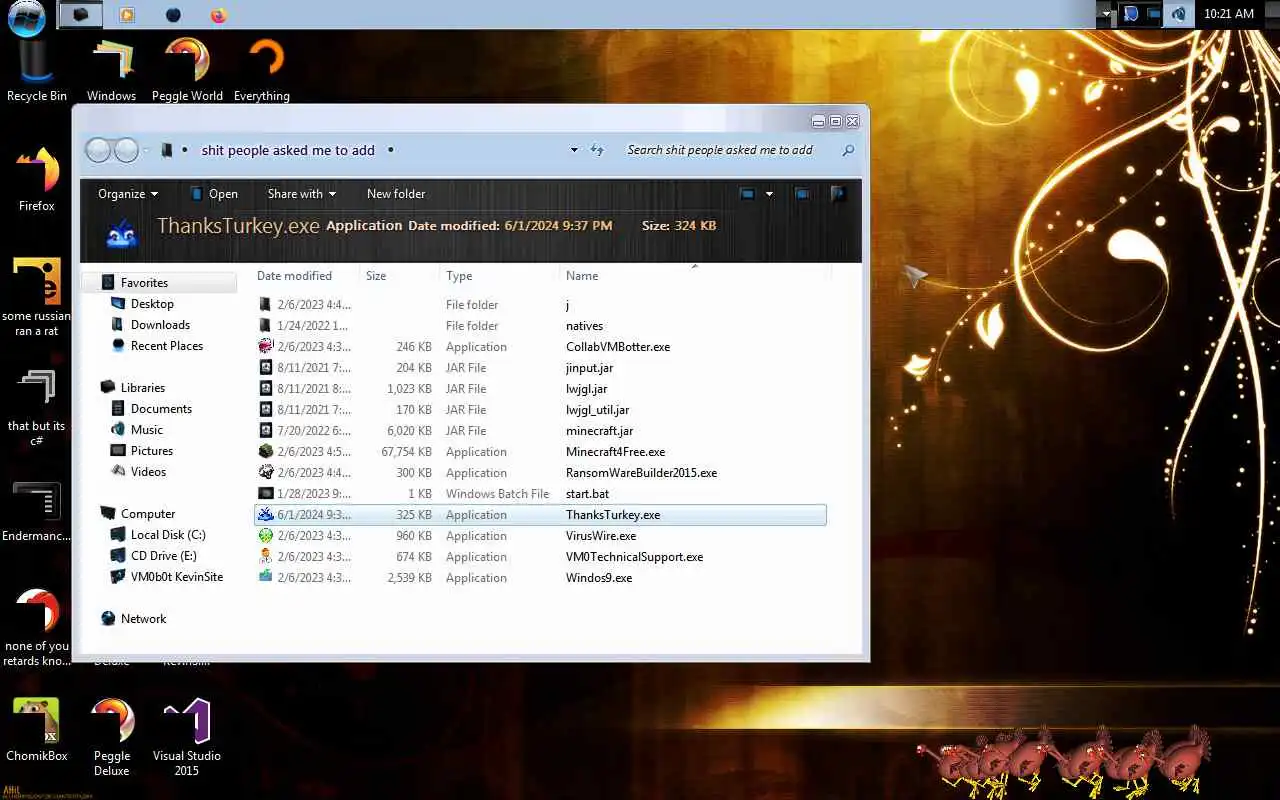Refresh the current folder view
This screenshot has width=1280, height=800.
click(597, 150)
